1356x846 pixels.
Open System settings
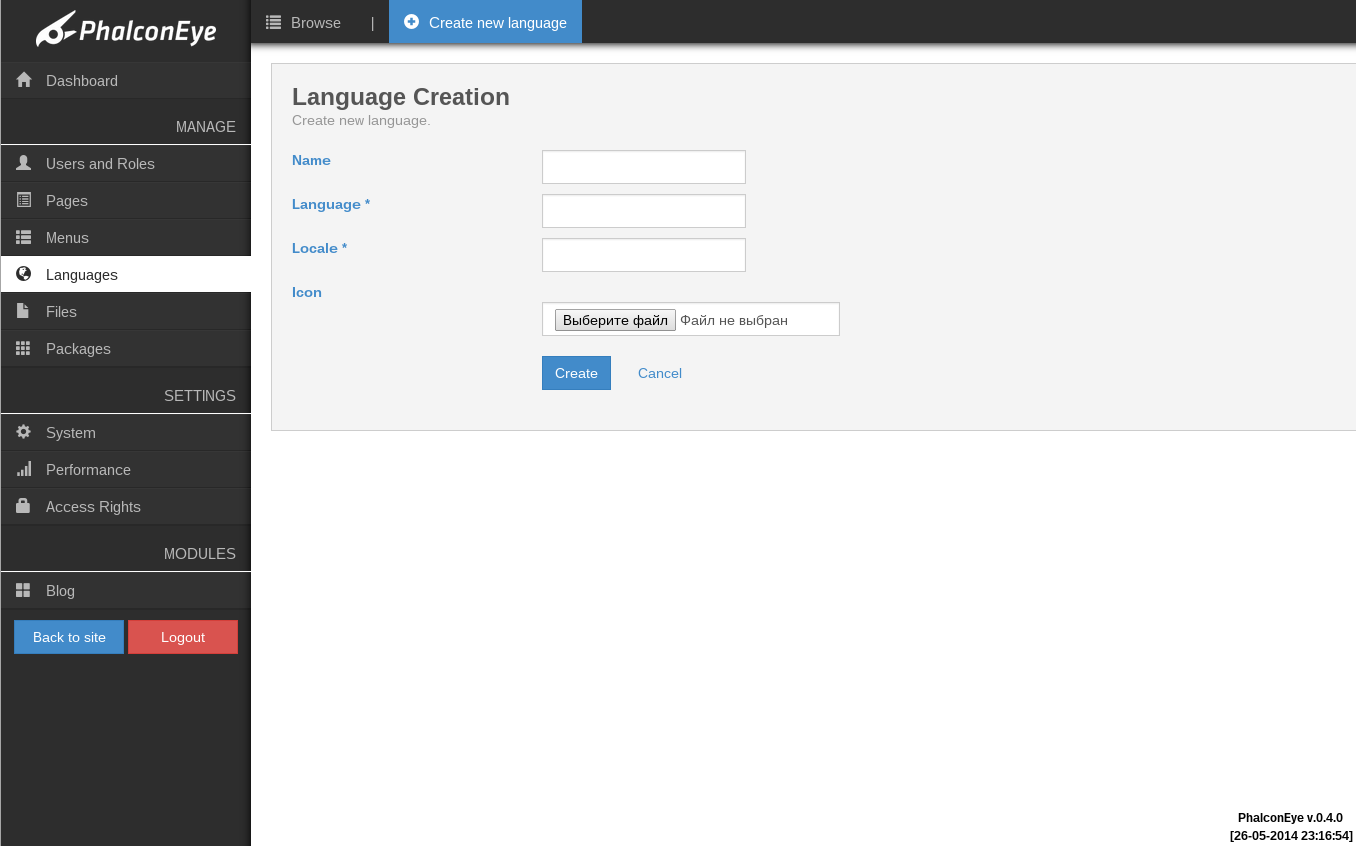pyautogui.click(x=125, y=432)
